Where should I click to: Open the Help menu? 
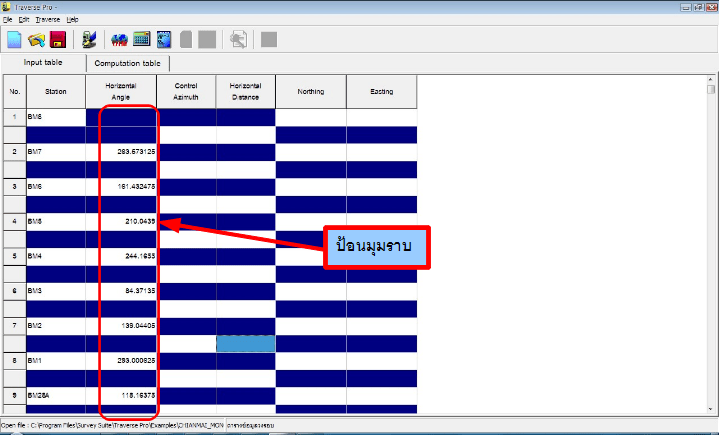click(72, 20)
